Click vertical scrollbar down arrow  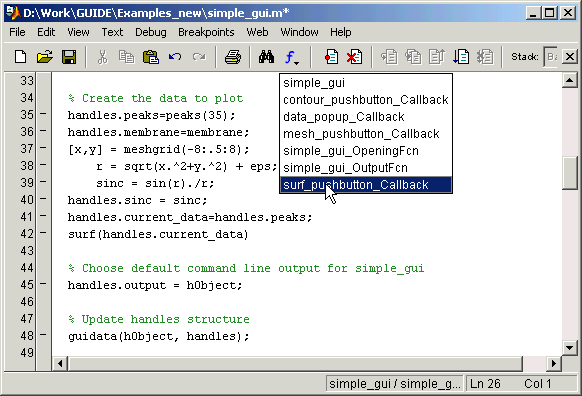pyautogui.click(x=569, y=348)
